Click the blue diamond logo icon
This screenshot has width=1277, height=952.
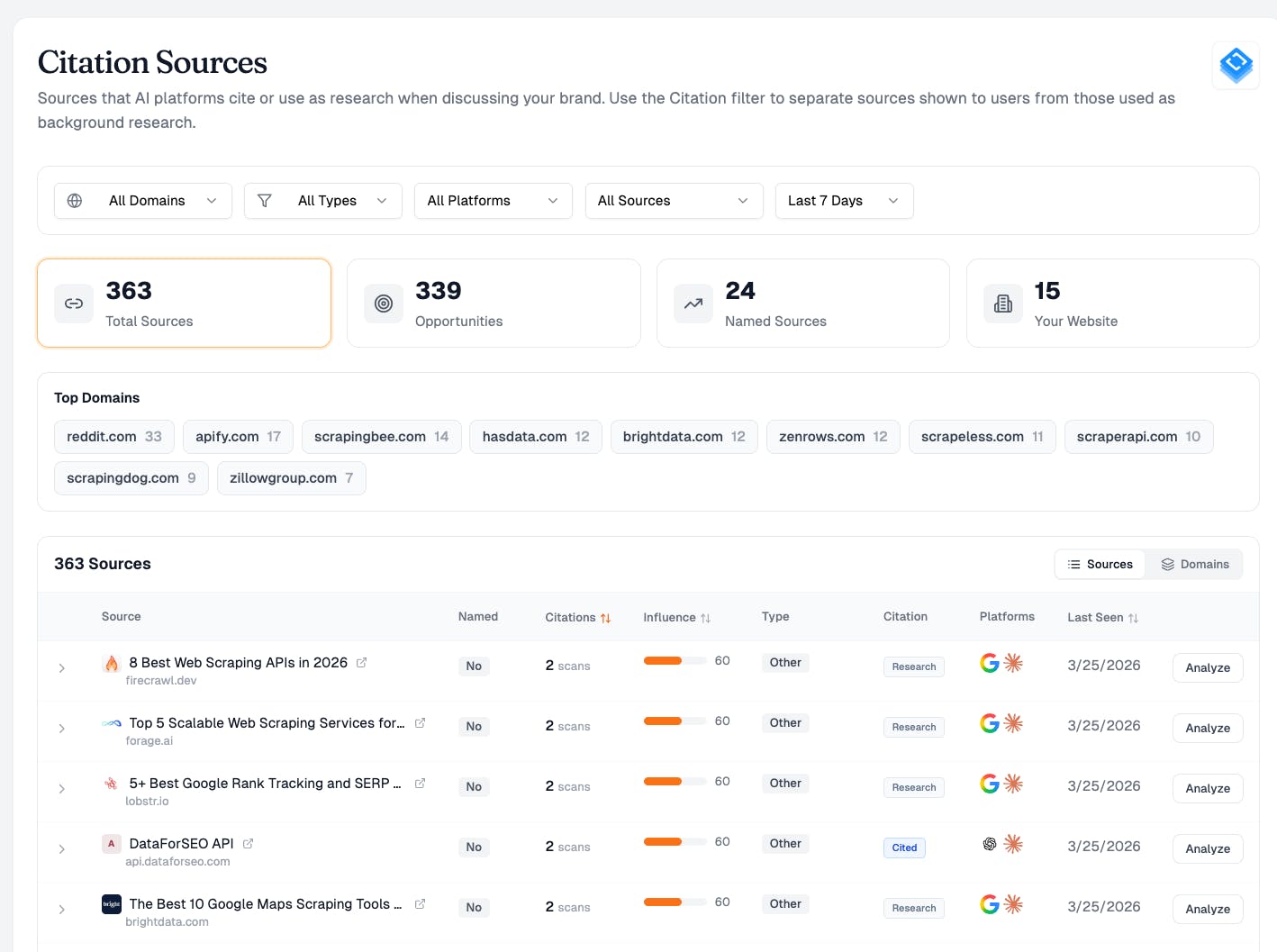pos(1236,65)
